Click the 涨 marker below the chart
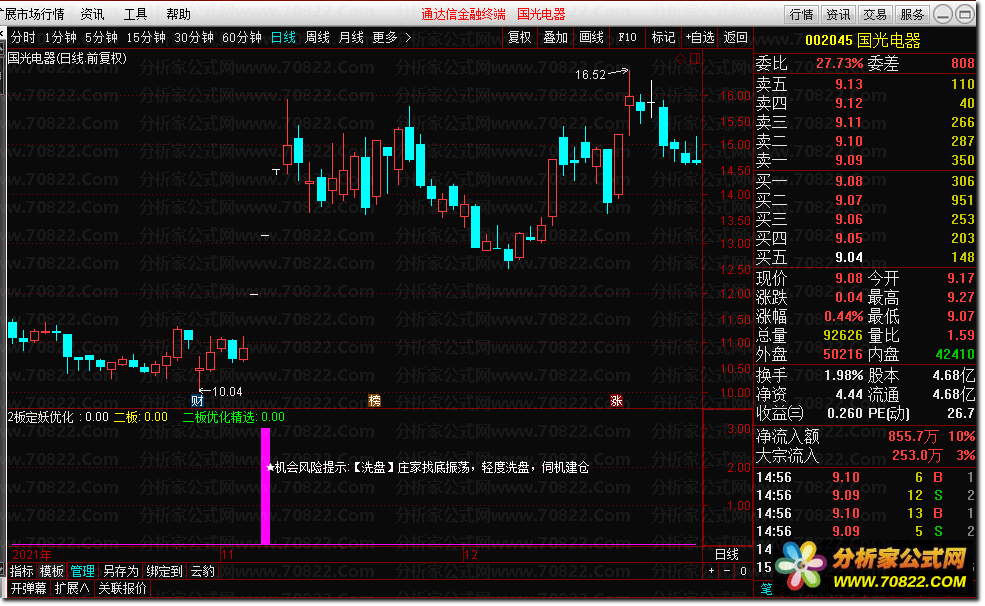Viewport: 985px width, 606px height. (616, 401)
